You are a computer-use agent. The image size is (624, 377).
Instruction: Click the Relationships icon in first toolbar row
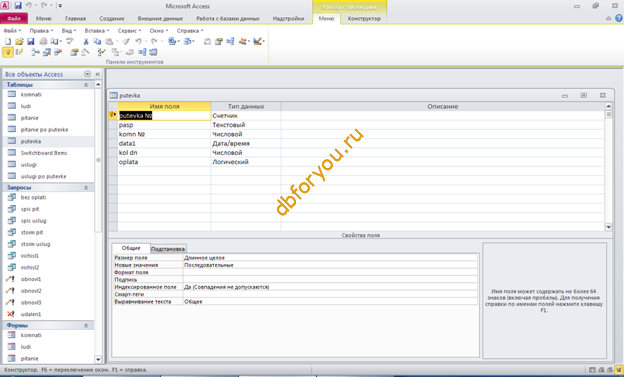click(230, 41)
